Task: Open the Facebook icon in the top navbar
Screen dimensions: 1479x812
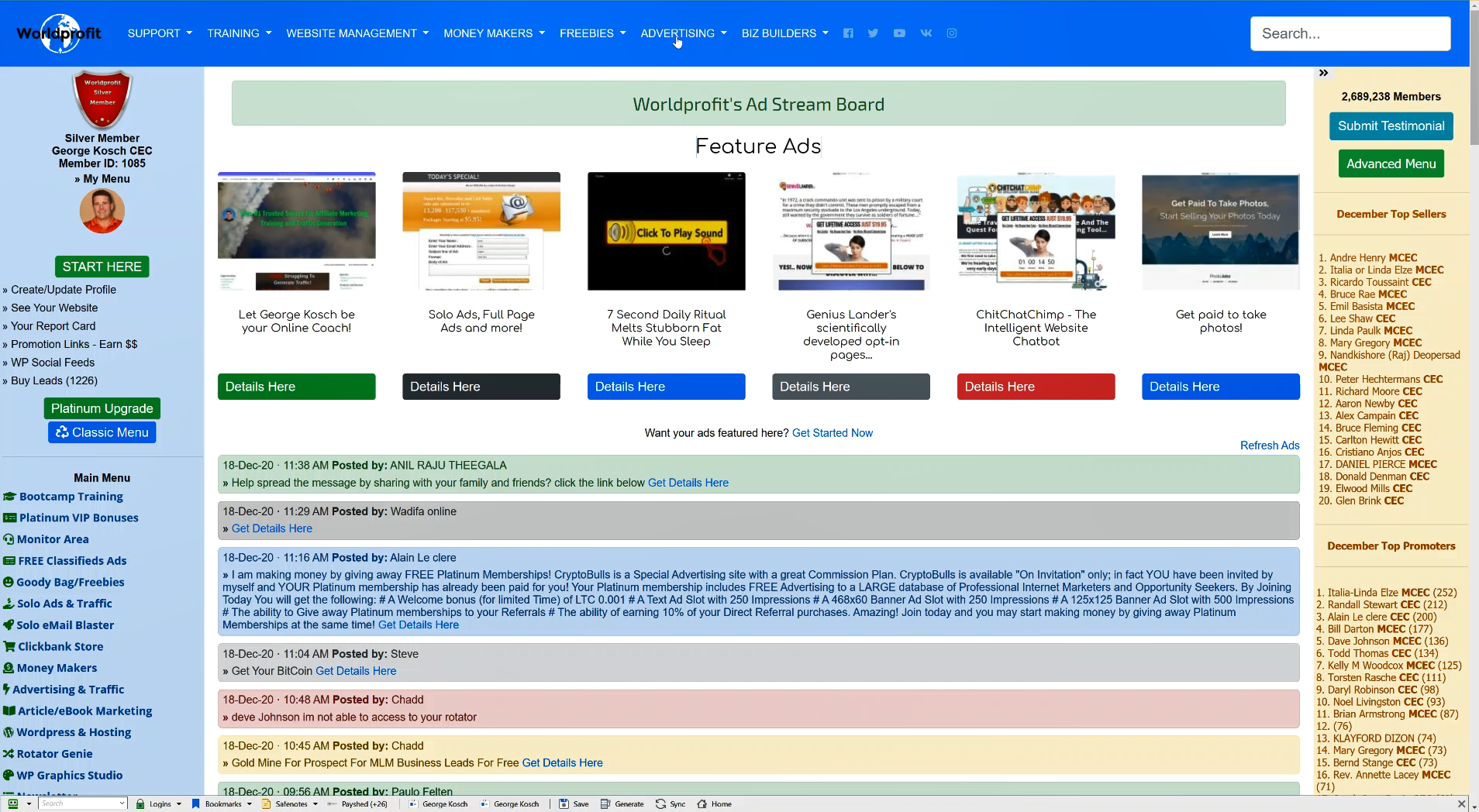Action: pos(848,33)
